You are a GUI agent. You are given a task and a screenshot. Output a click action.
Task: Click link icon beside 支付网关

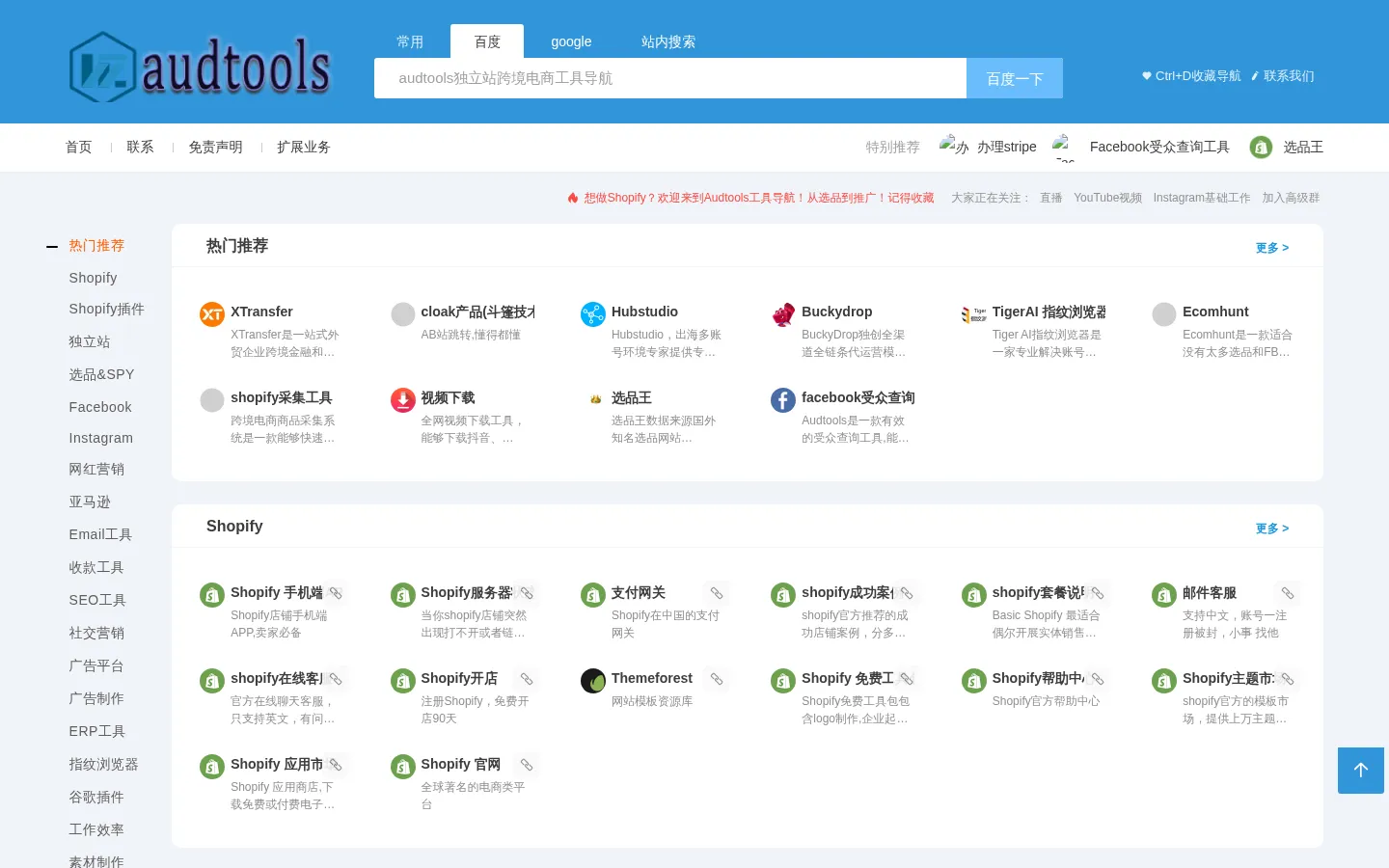coord(717,593)
